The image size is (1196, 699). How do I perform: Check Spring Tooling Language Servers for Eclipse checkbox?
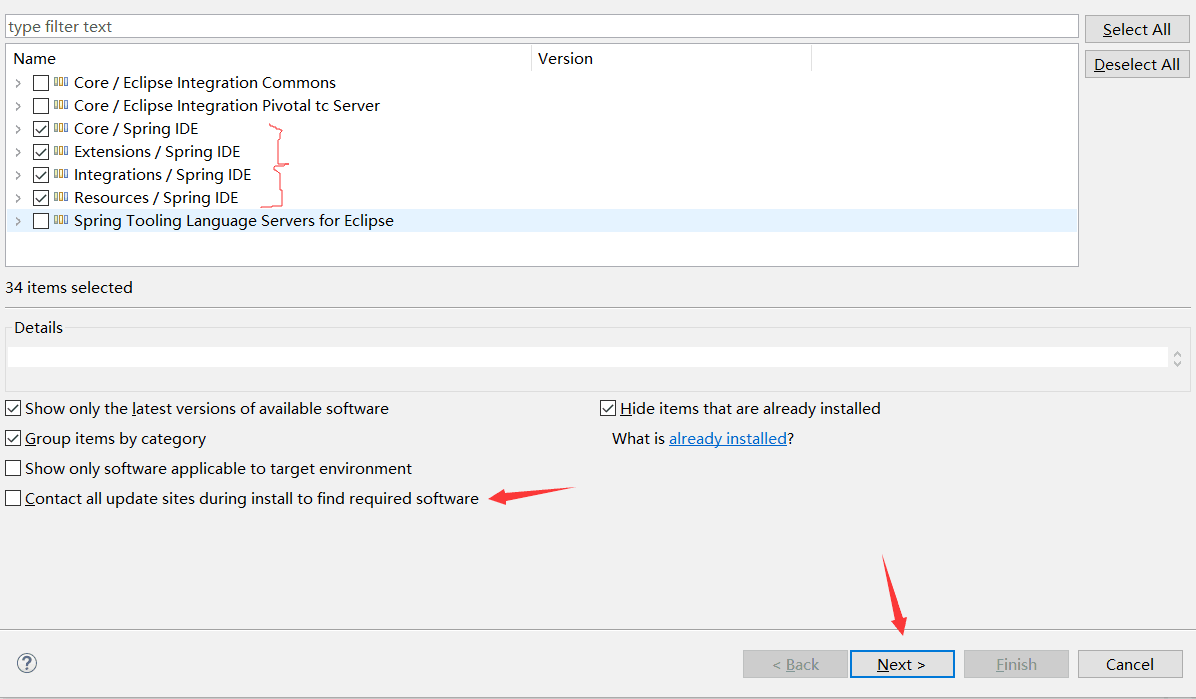pos(41,221)
